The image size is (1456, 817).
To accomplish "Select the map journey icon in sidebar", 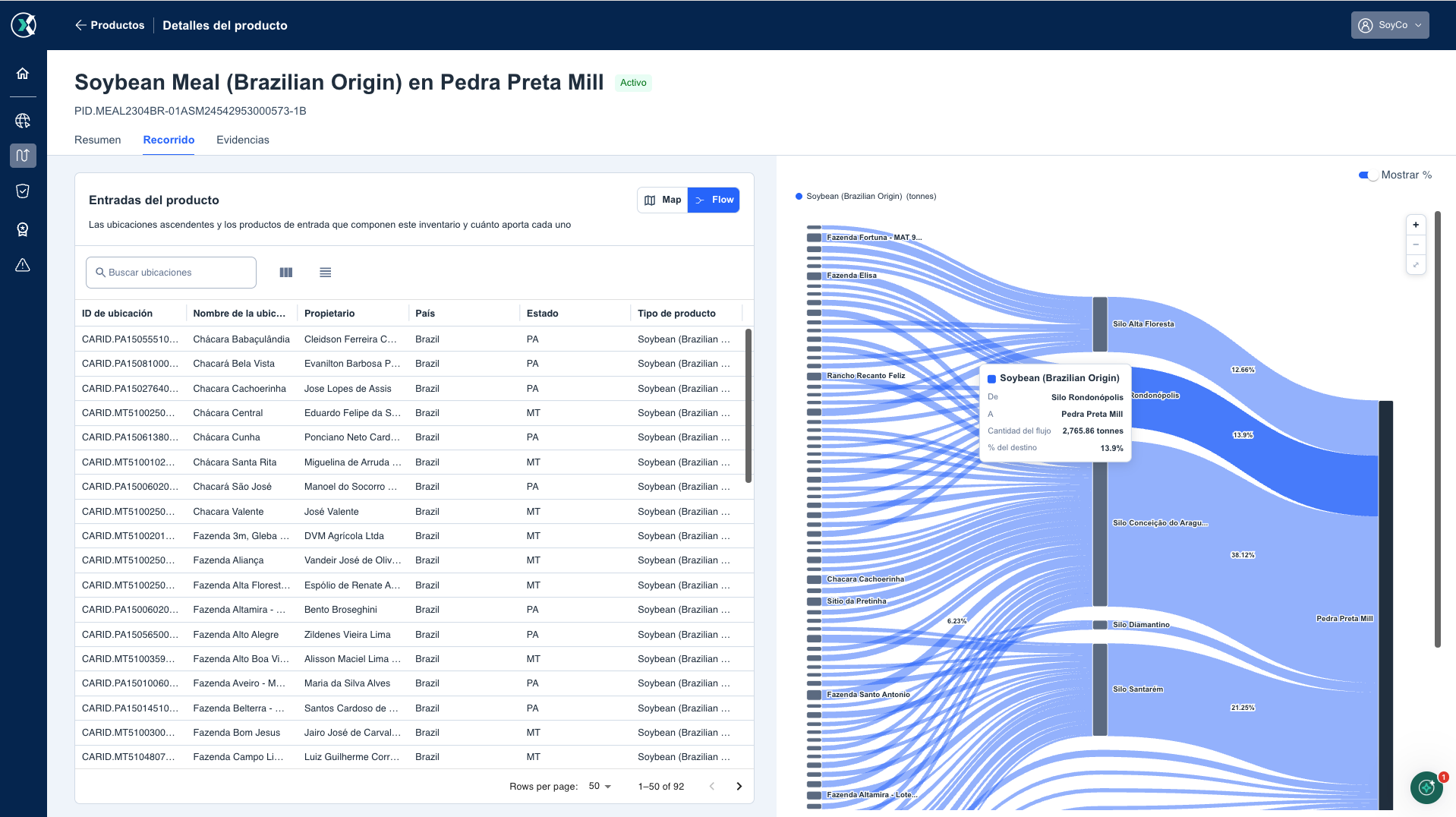I will 23,156.
